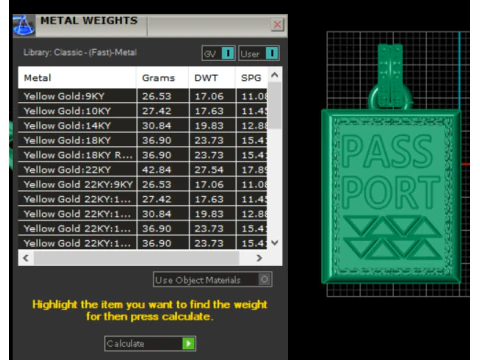Click the table scroll right arrow
The height and width of the screenshot is (360, 480).
tap(259, 258)
